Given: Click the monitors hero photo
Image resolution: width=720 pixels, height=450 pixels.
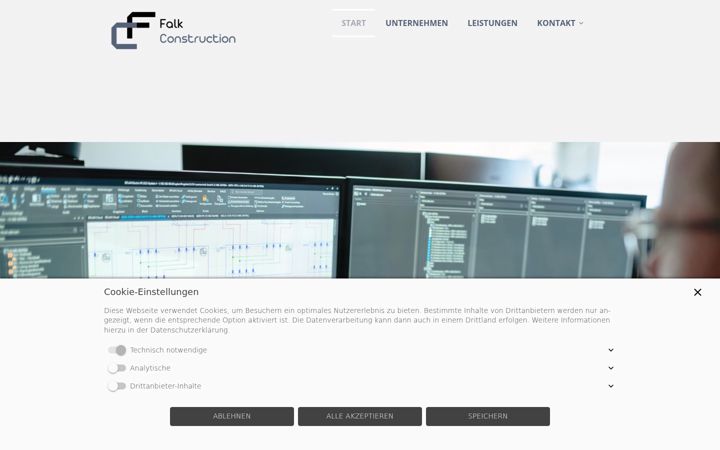Looking at the screenshot, I should pyautogui.click(x=360, y=210).
